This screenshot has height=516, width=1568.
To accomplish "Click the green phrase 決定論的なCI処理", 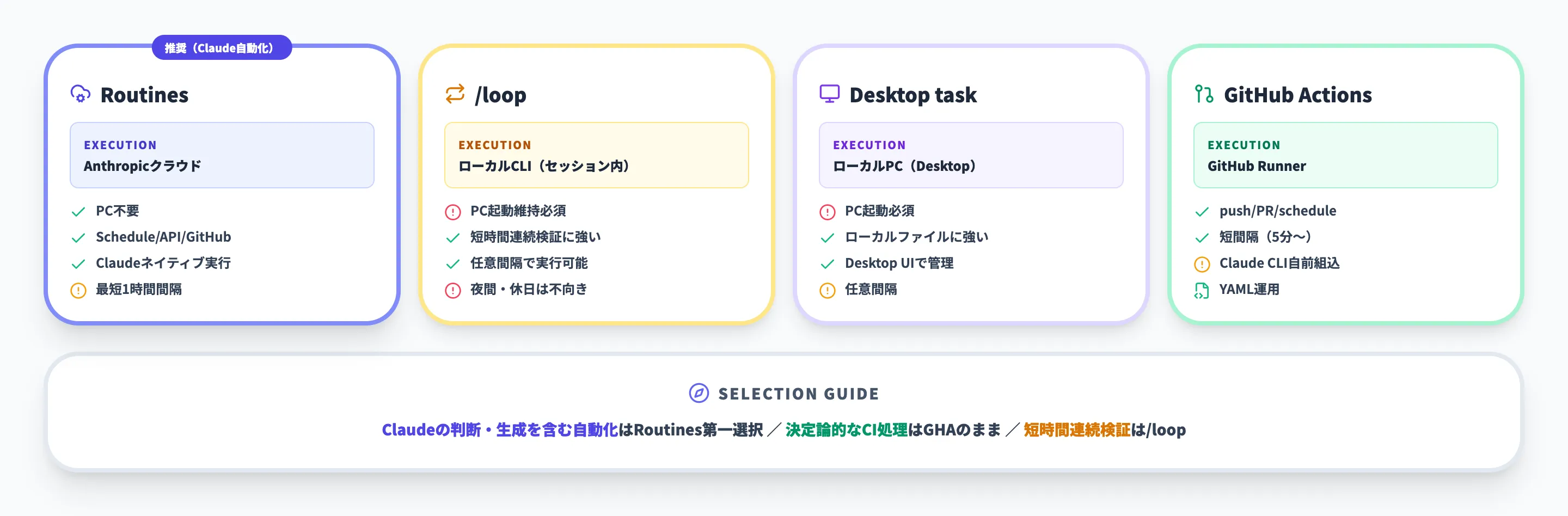I will tap(847, 430).
